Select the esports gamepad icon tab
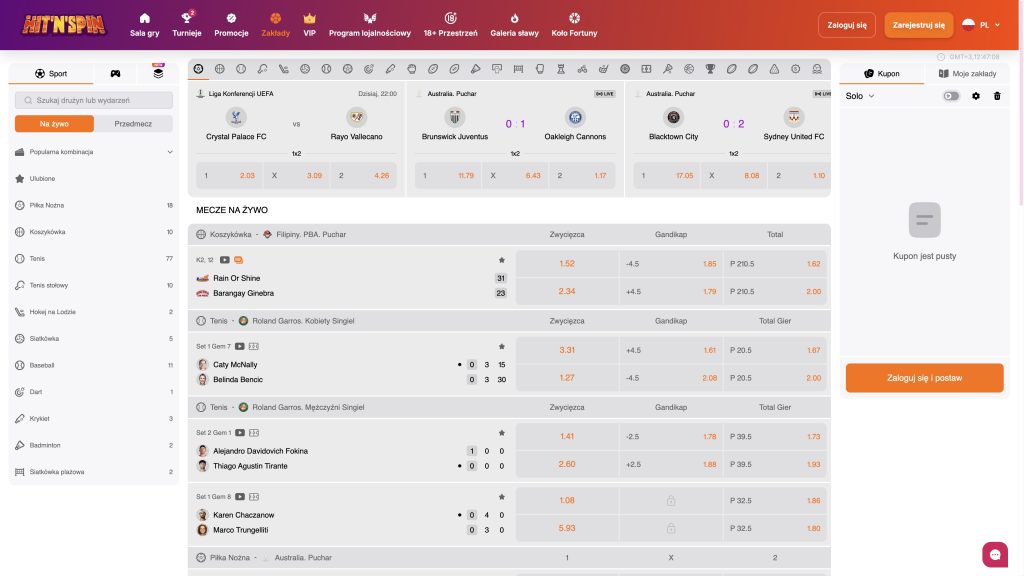The height and width of the screenshot is (576, 1024). pyautogui.click(x=116, y=74)
